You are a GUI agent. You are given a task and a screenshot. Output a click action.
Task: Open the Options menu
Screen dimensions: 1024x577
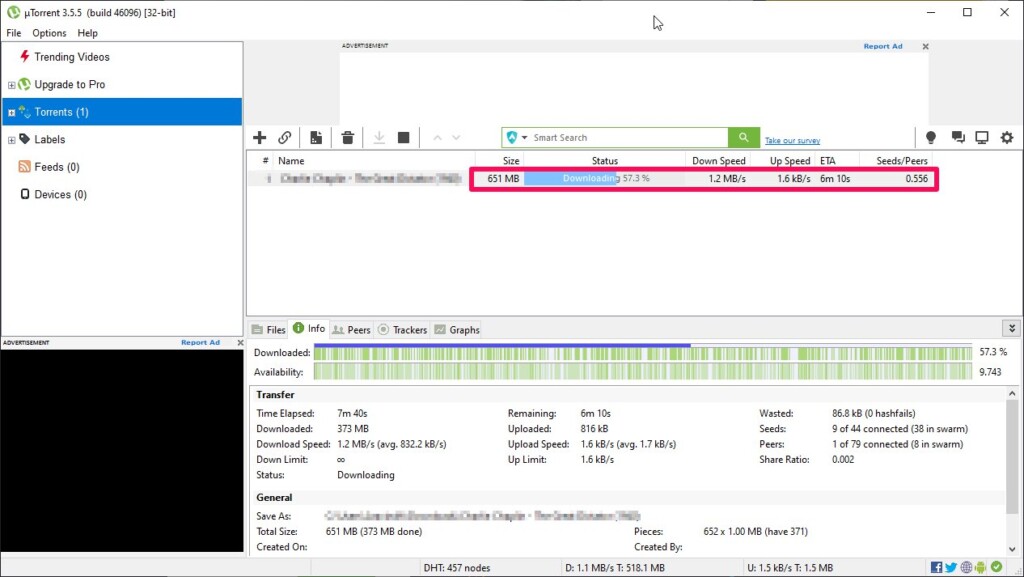coord(49,33)
